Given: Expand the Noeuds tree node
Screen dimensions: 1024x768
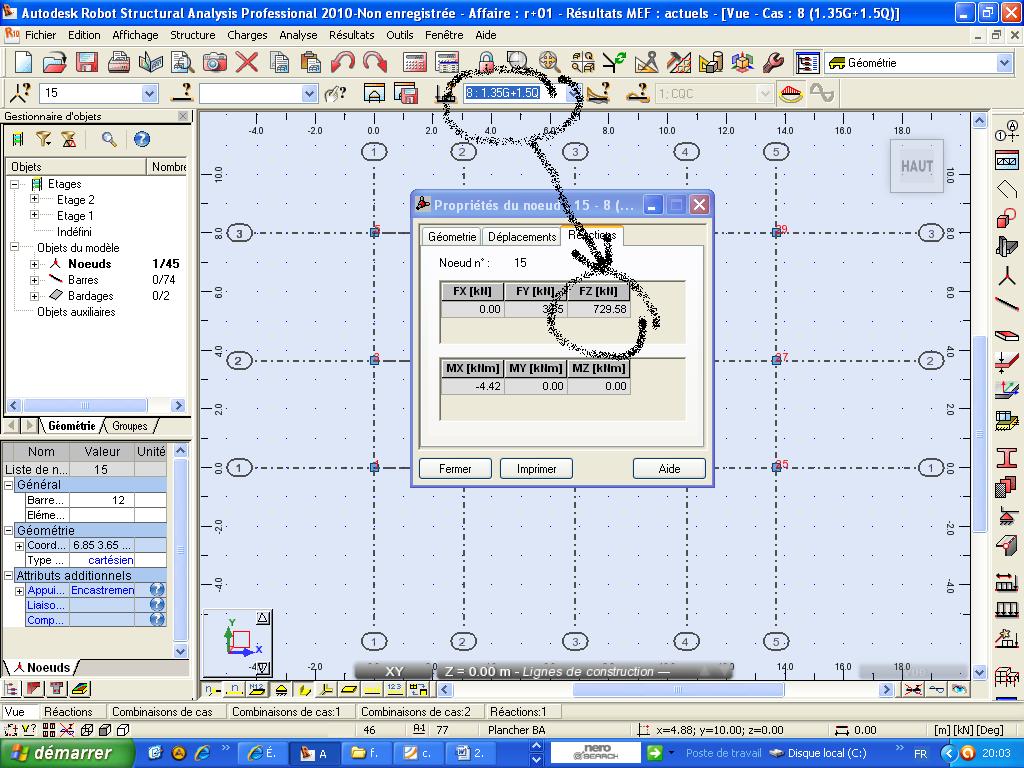Looking at the screenshot, I should (x=35, y=264).
